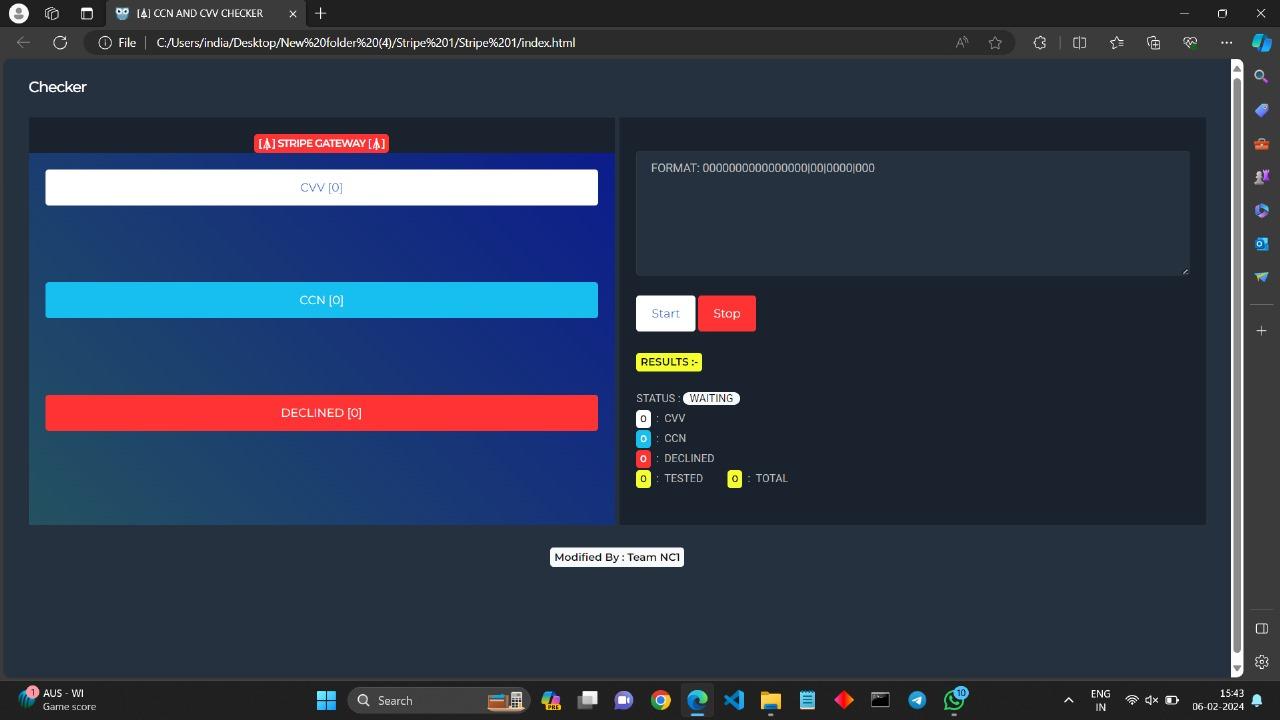Customize sidebar with plus icon
Image resolution: width=1280 pixels, height=720 pixels.
1261,330
